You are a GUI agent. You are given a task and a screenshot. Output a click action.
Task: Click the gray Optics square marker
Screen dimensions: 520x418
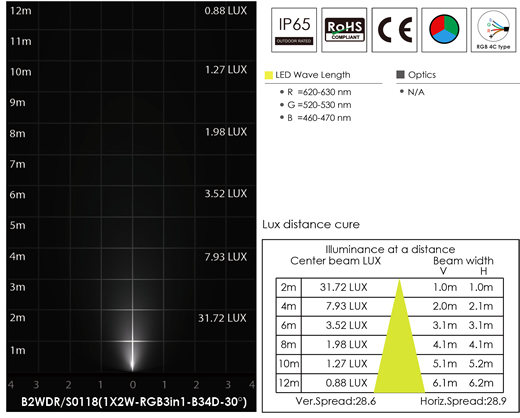(400, 74)
